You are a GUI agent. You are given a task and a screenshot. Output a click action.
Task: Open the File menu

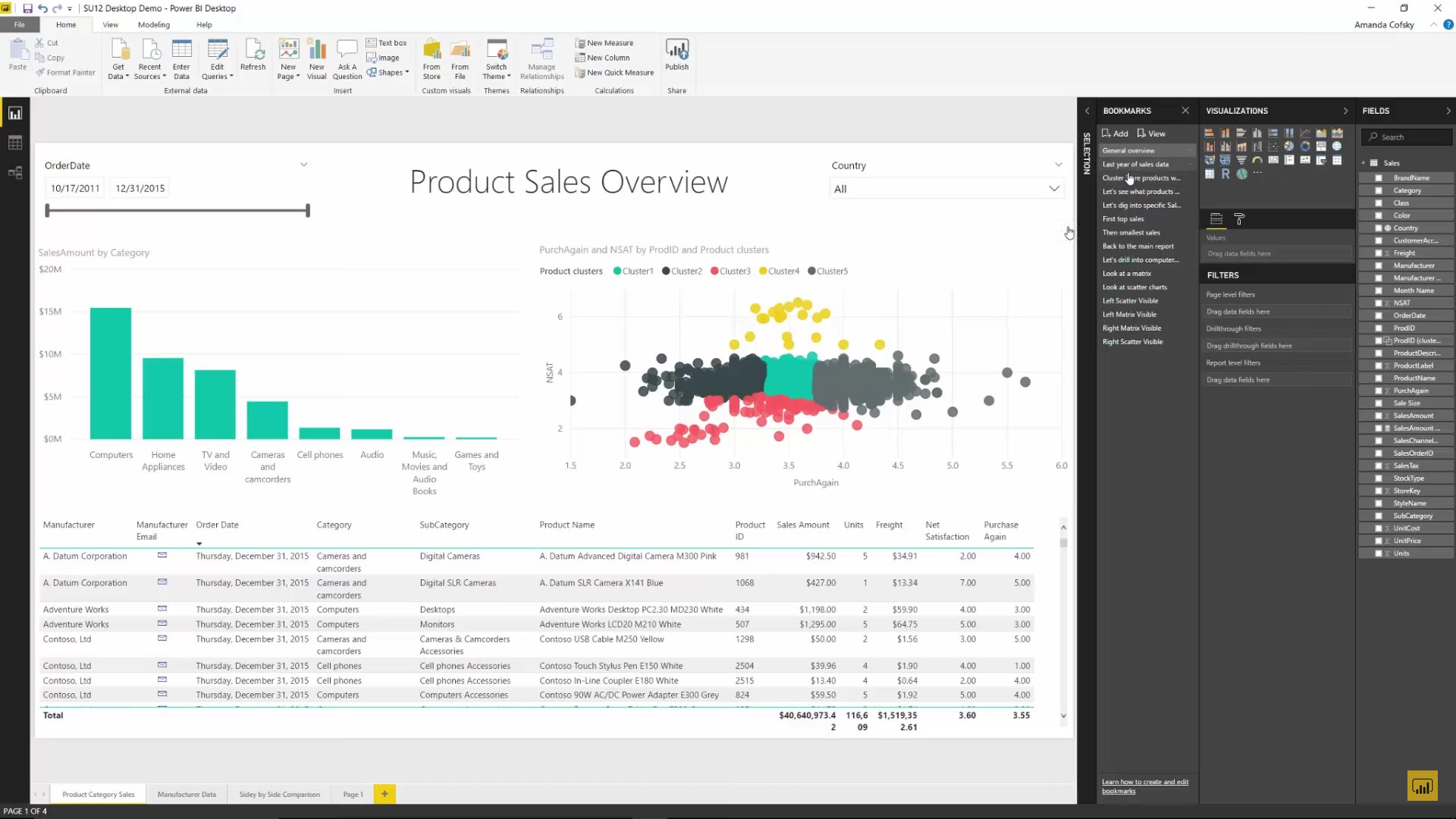click(19, 24)
